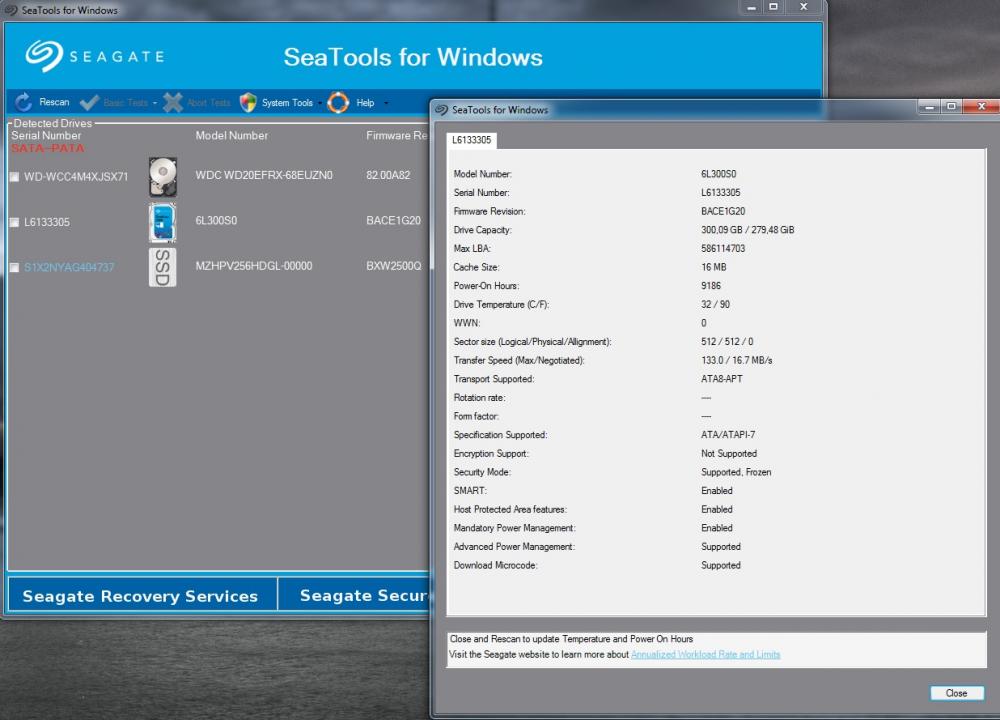The height and width of the screenshot is (720, 1000).
Task: Click the Rescan arrow icon
Action: click(23, 102)
